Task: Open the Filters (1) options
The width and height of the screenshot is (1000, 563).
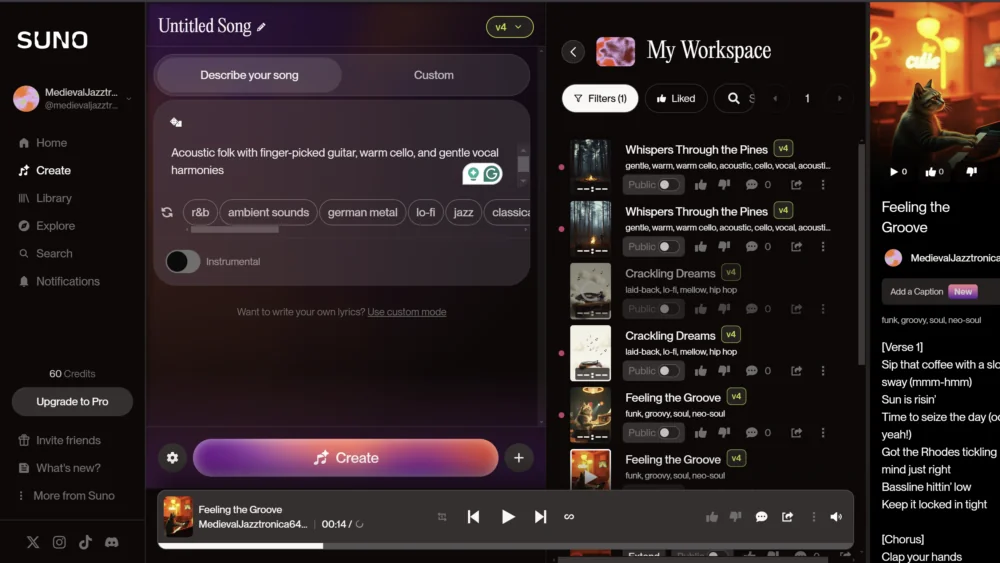Action: click(x=600, y=98)
